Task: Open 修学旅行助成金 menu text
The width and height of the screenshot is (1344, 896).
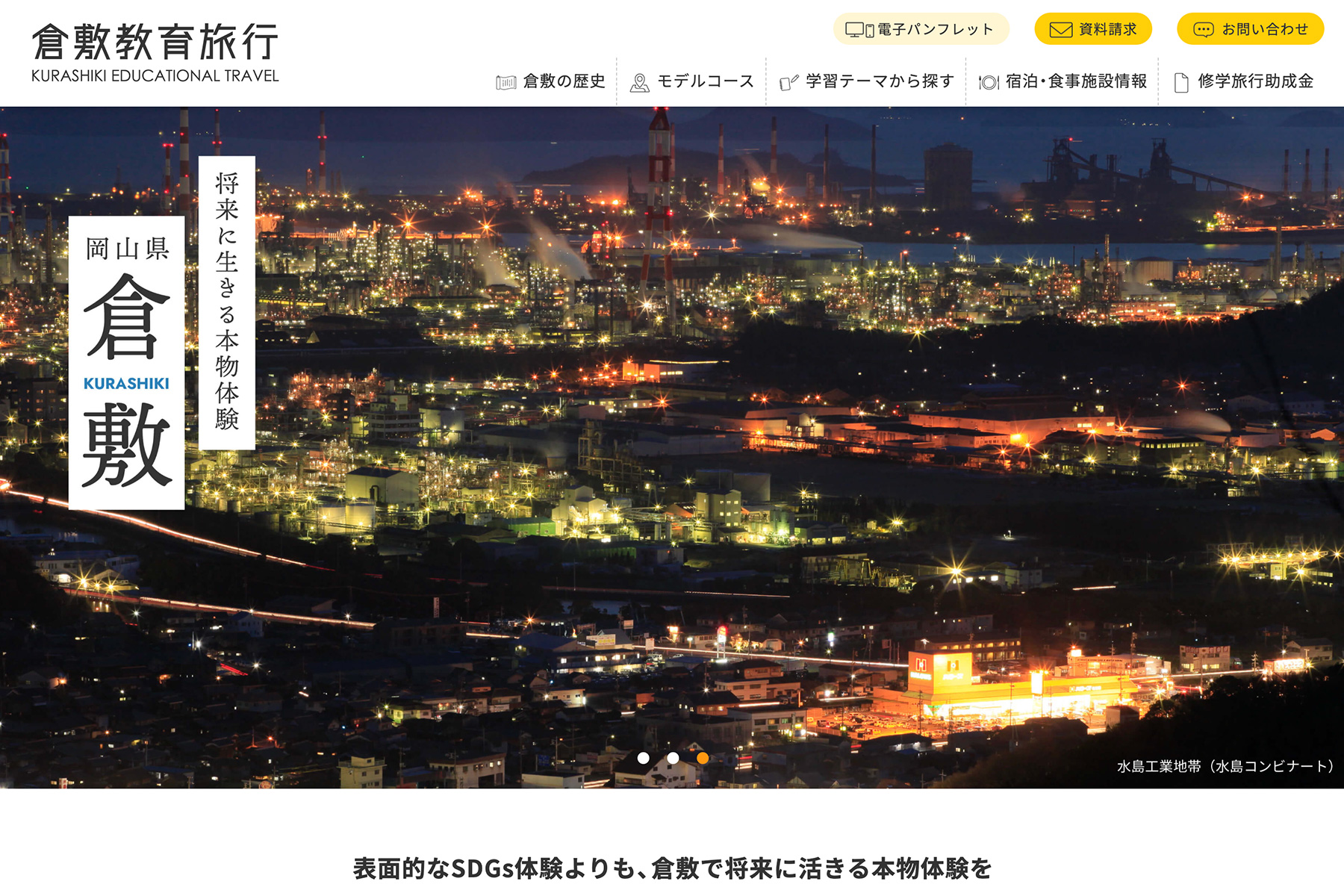Action: pos(1255,81)
